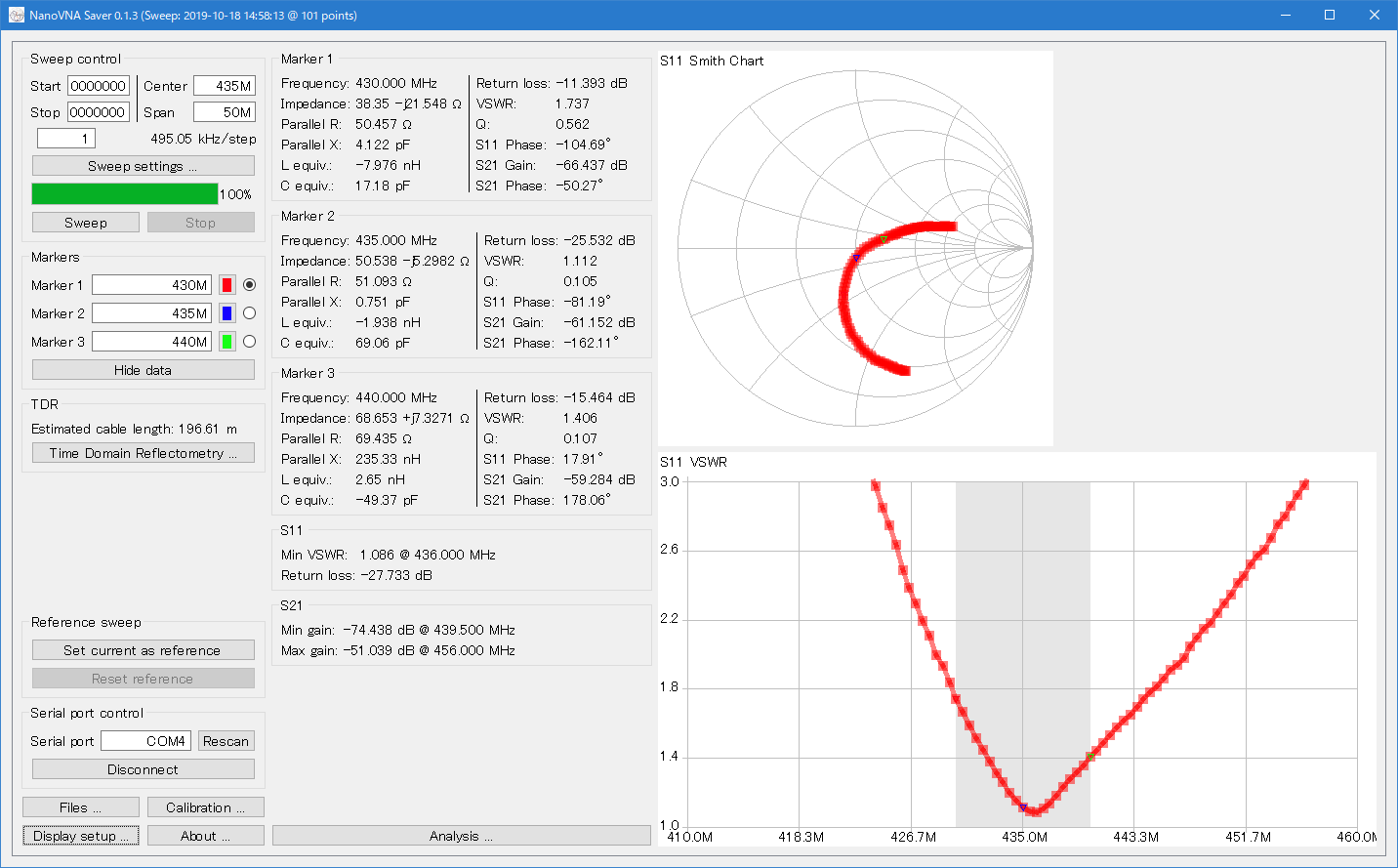Click Marker 2 VSWR value 1.112

[x=580, y=261]
